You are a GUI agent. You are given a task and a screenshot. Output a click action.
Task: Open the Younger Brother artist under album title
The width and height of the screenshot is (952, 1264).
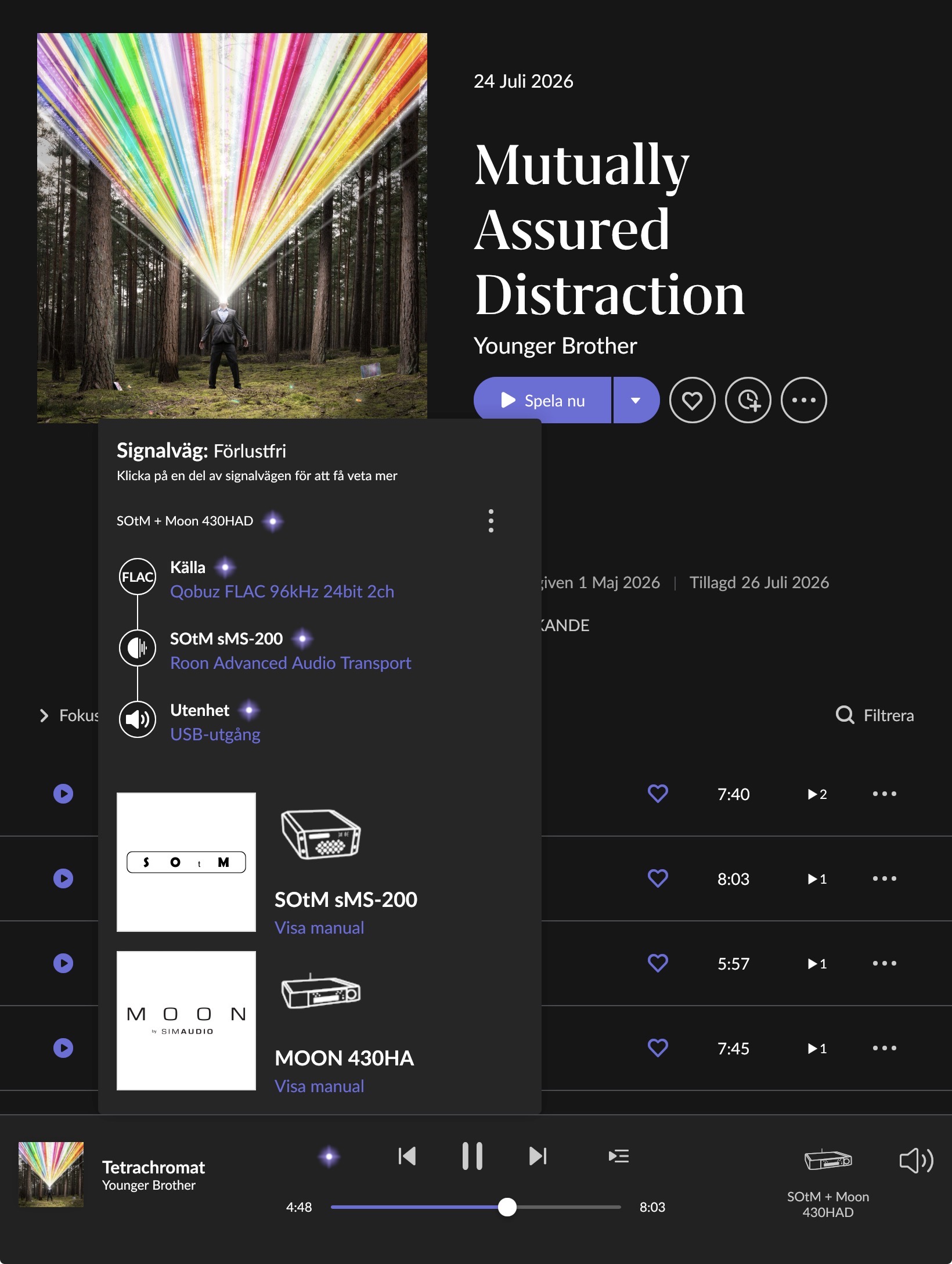point(556,345)
